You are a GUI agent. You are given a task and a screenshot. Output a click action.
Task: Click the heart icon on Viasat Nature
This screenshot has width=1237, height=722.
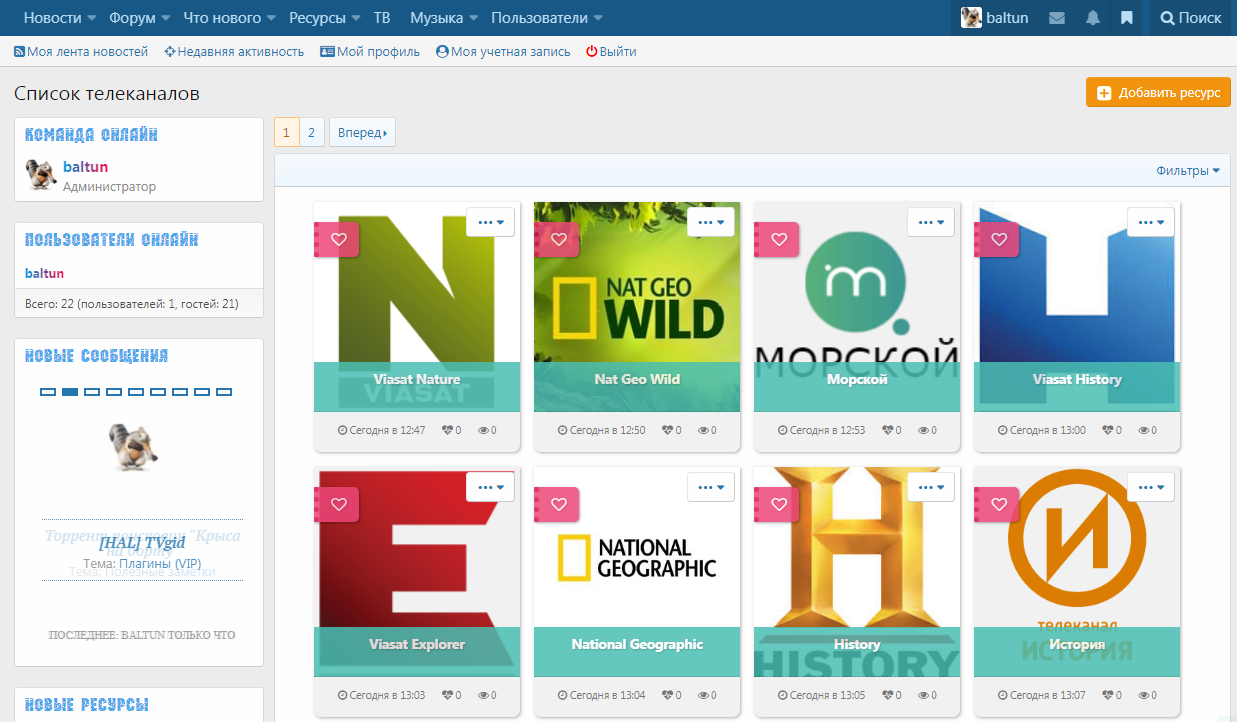coord(338,239)
